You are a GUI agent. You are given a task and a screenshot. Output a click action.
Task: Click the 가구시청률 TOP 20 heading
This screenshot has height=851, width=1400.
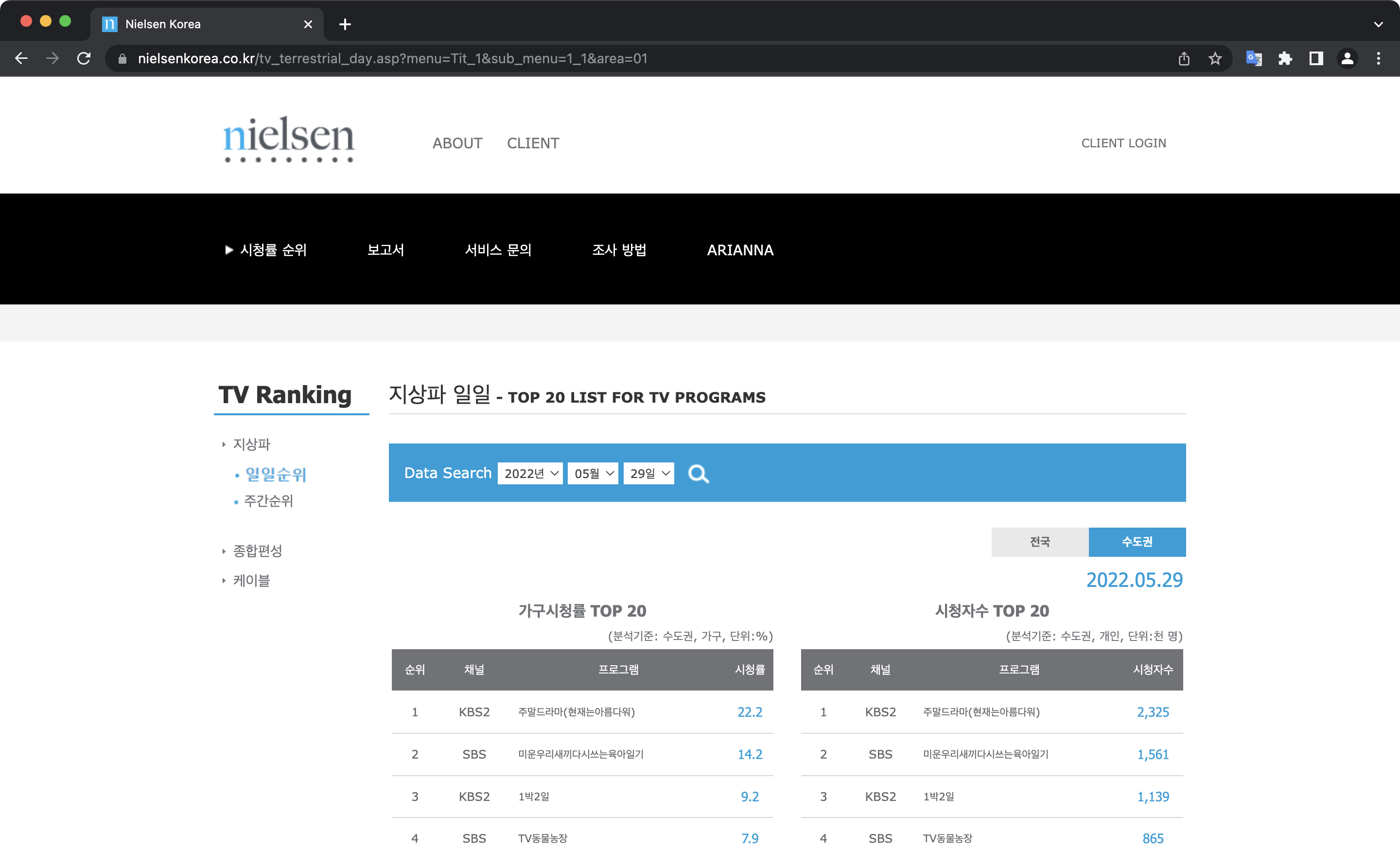click(582, 611)
